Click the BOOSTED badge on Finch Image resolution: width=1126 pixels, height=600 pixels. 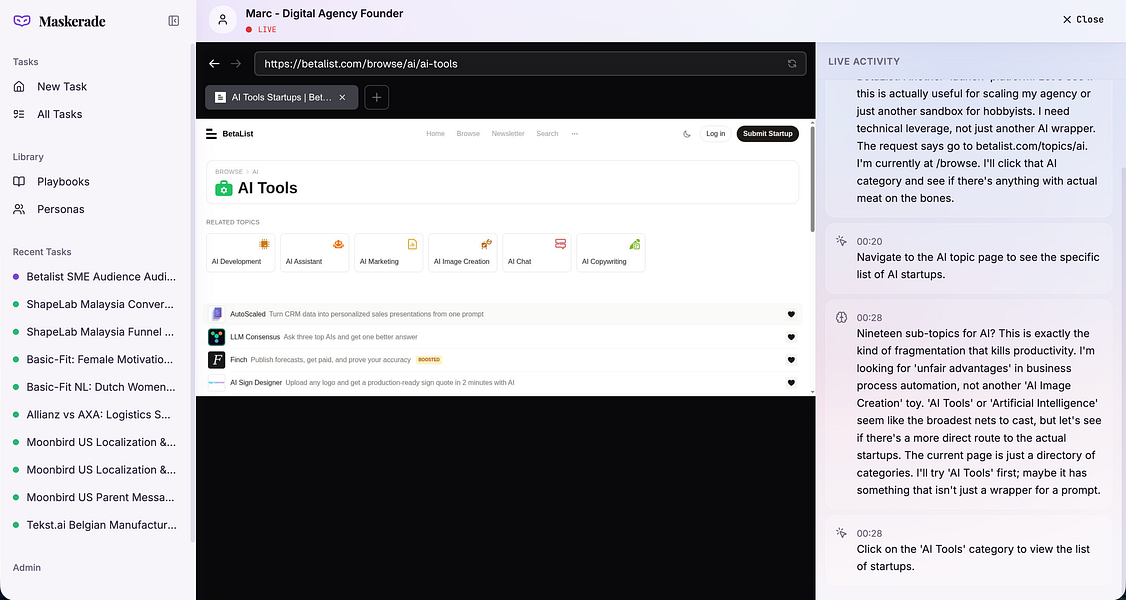point(429,360)
